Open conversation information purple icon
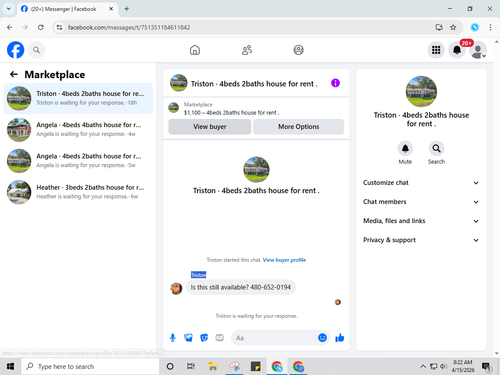Screen dimensions: 500x375 pos(335,83)
